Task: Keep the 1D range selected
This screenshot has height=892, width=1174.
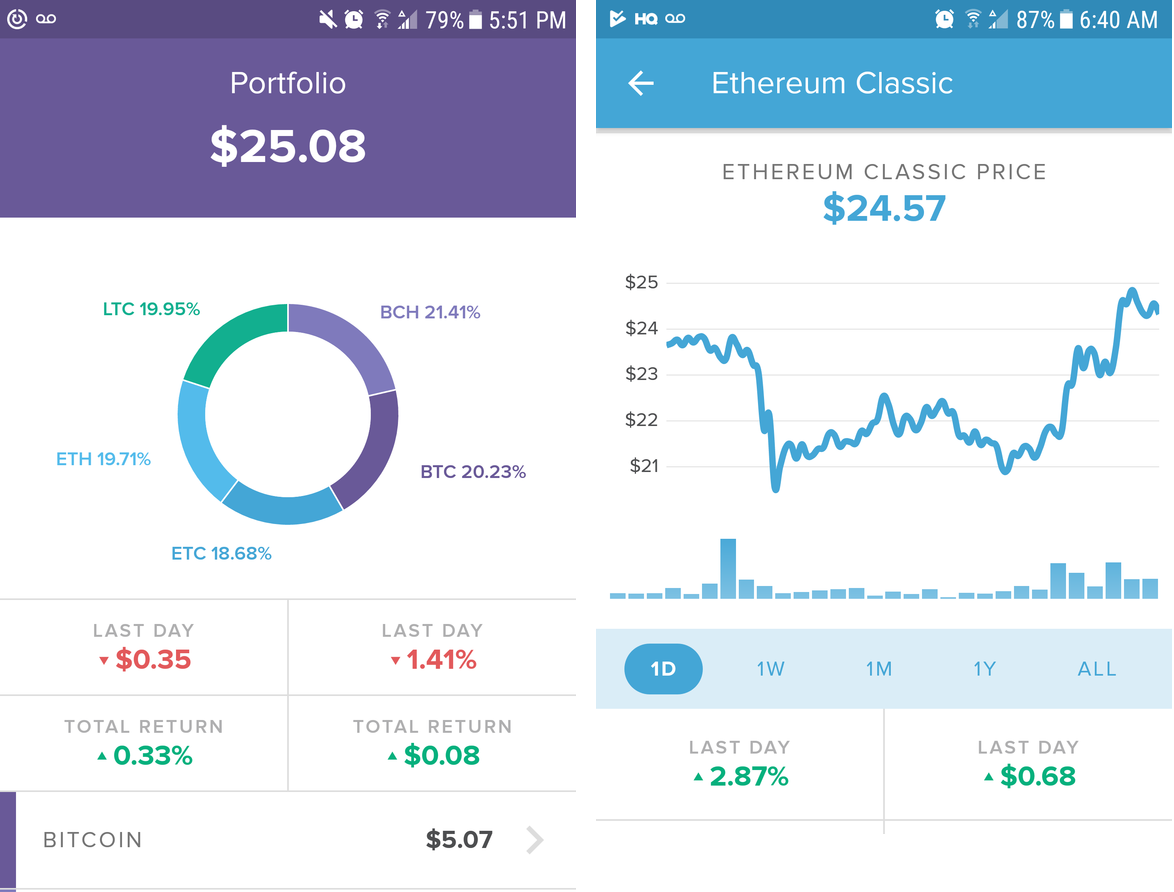Action: (x=663, y=668)
